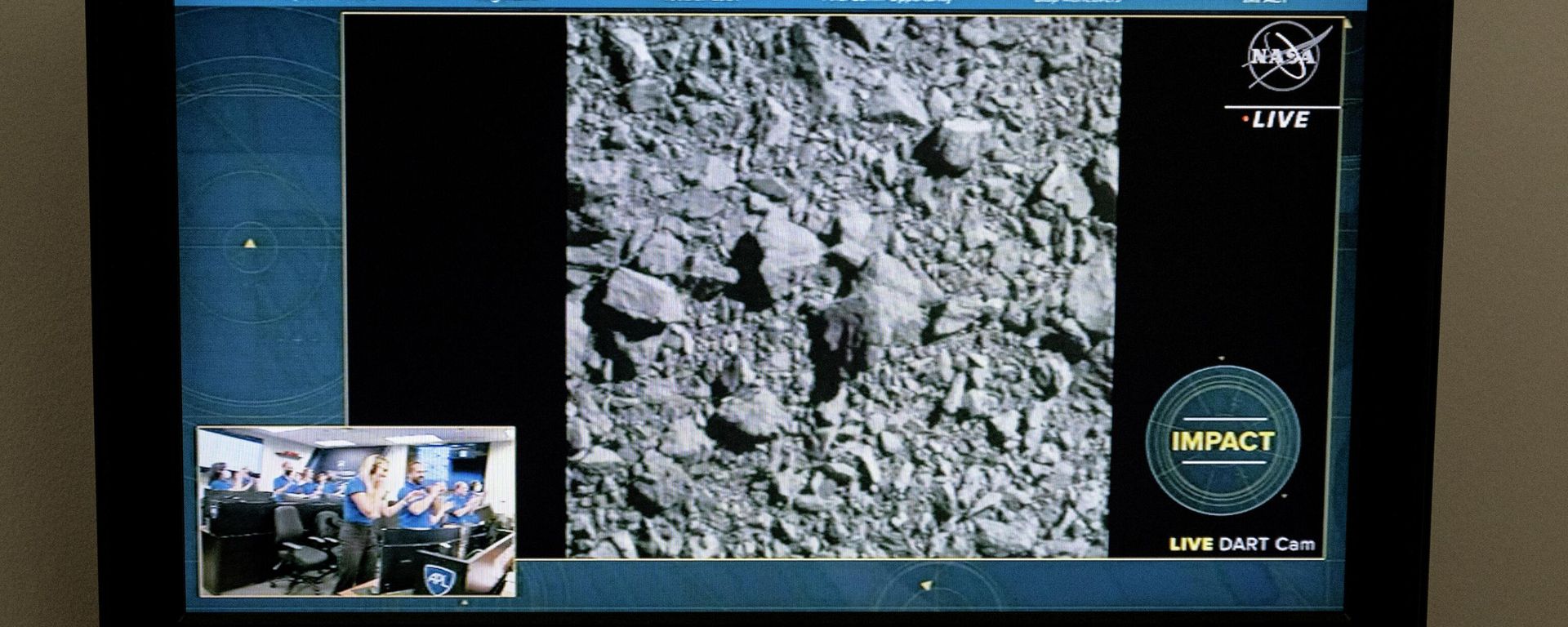Click the yellow triangle marker at bottom
Image resolution: width=1568 pixels, height=627 pixels.
click(x=925, y=585)
